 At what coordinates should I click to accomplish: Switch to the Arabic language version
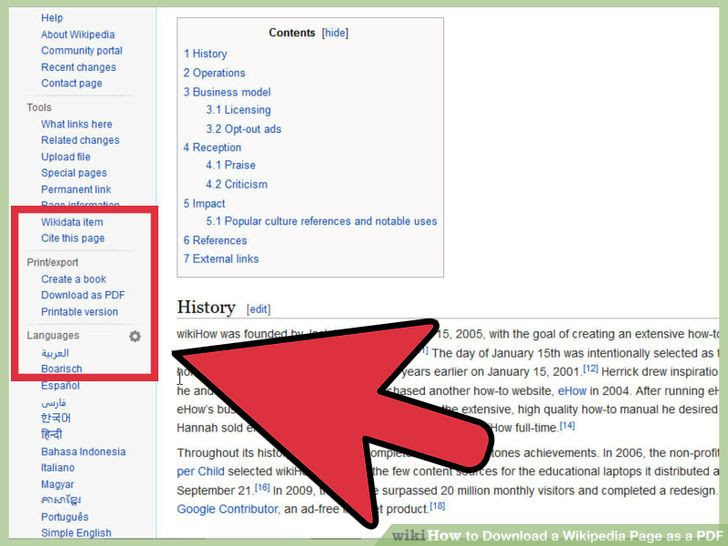click(x=55, y=353)
